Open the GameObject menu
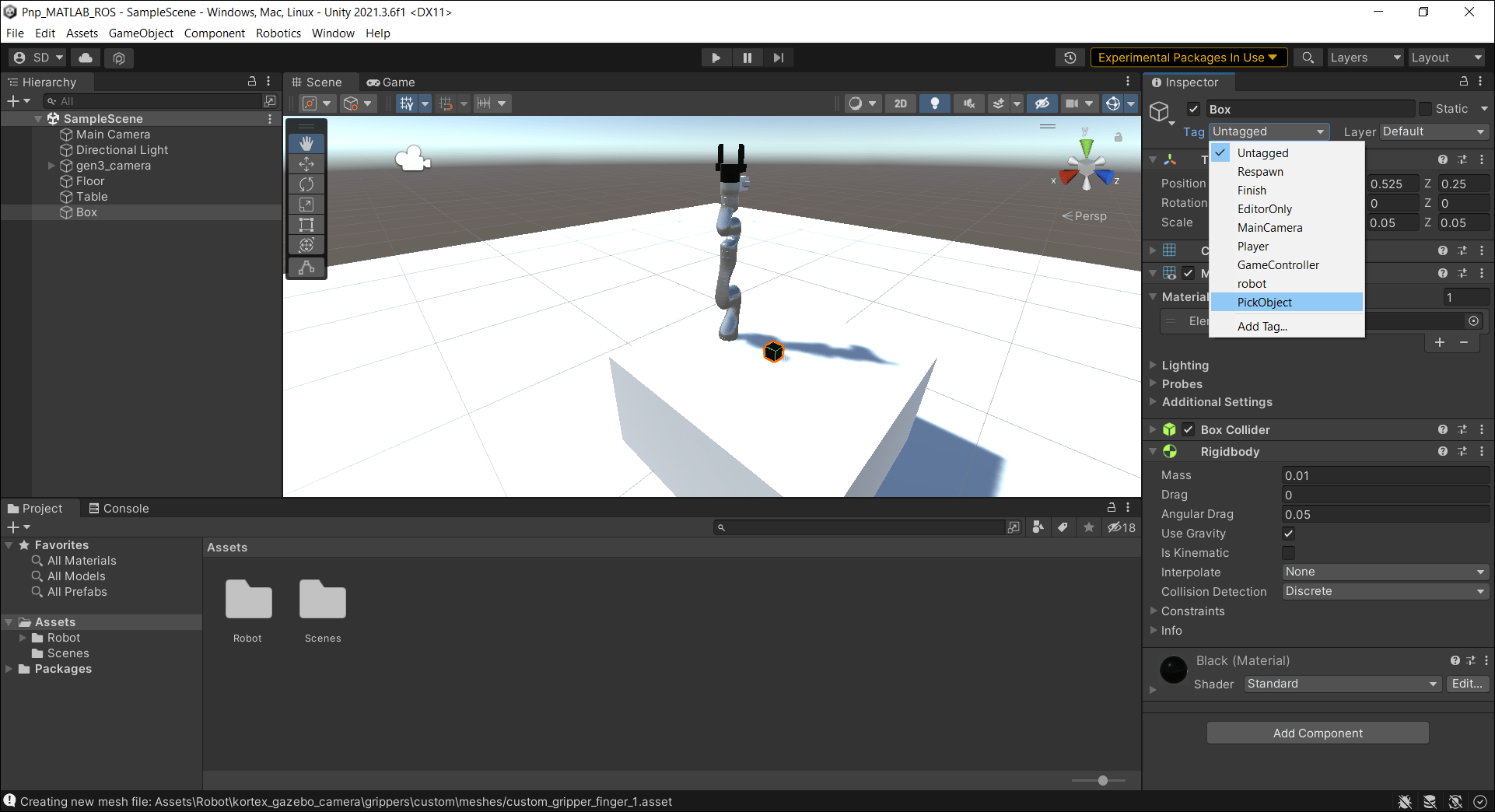 (141, 33)
